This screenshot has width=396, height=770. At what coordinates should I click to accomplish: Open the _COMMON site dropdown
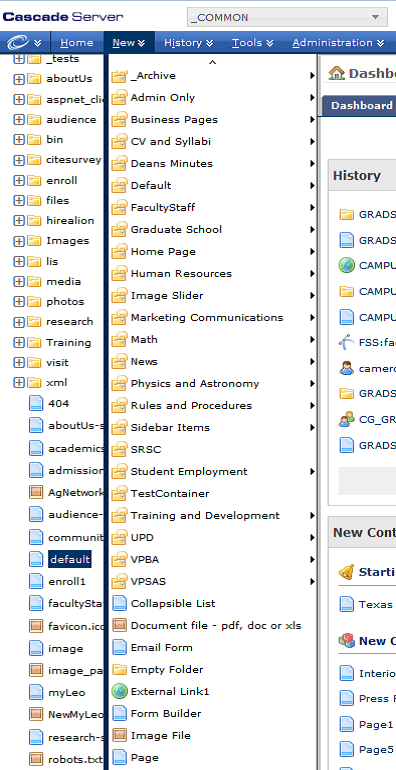(x=287, y=17)
